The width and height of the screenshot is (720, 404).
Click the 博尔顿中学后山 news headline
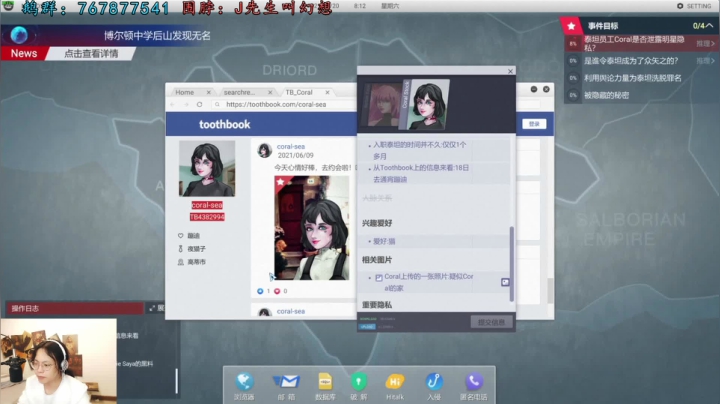click(x=157, y=35)
